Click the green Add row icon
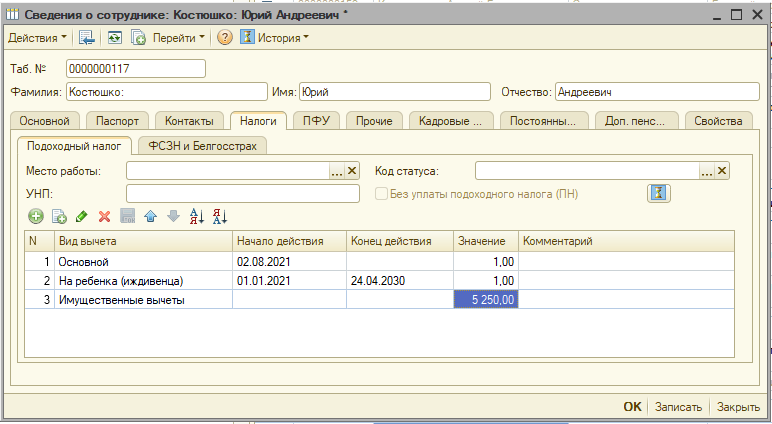This screenshot has height=424, width=772. 35,216
